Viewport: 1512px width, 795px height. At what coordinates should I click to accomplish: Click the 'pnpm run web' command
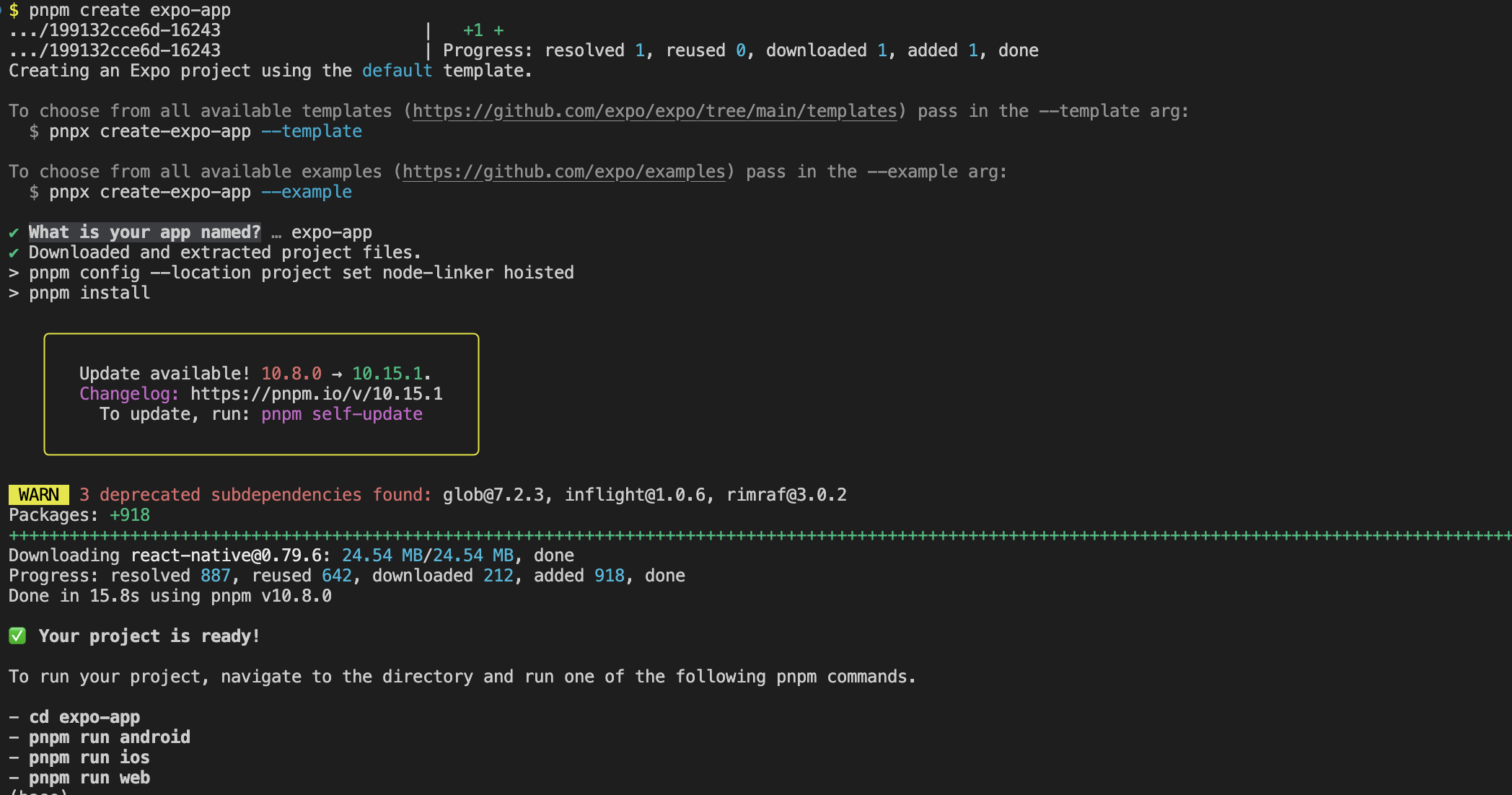pyautogui.click(x=89, y=778)
